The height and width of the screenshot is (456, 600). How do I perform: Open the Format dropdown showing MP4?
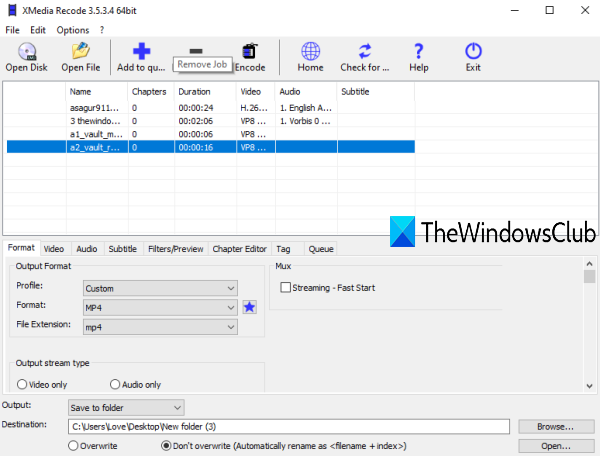(160, 308)
